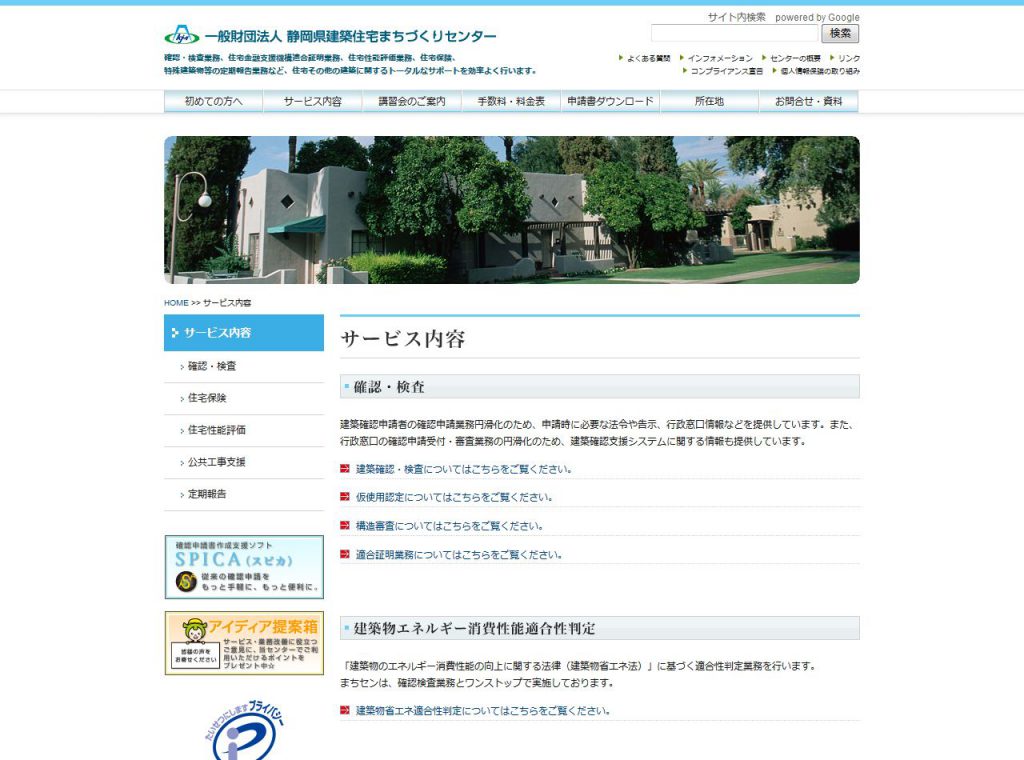Screen dimensions: 1024x760
Task: Open the よくある質問 link
Action: click(x=648, y=59)
